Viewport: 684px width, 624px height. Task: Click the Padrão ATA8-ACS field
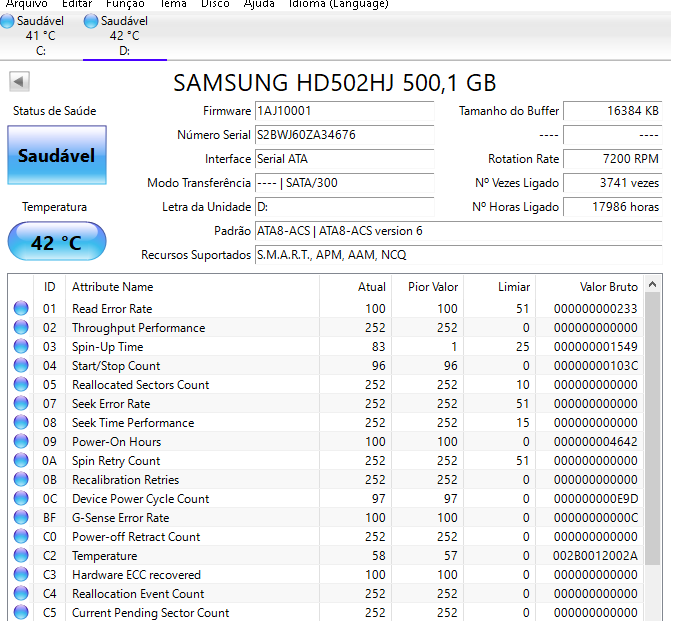coord(458,231)
